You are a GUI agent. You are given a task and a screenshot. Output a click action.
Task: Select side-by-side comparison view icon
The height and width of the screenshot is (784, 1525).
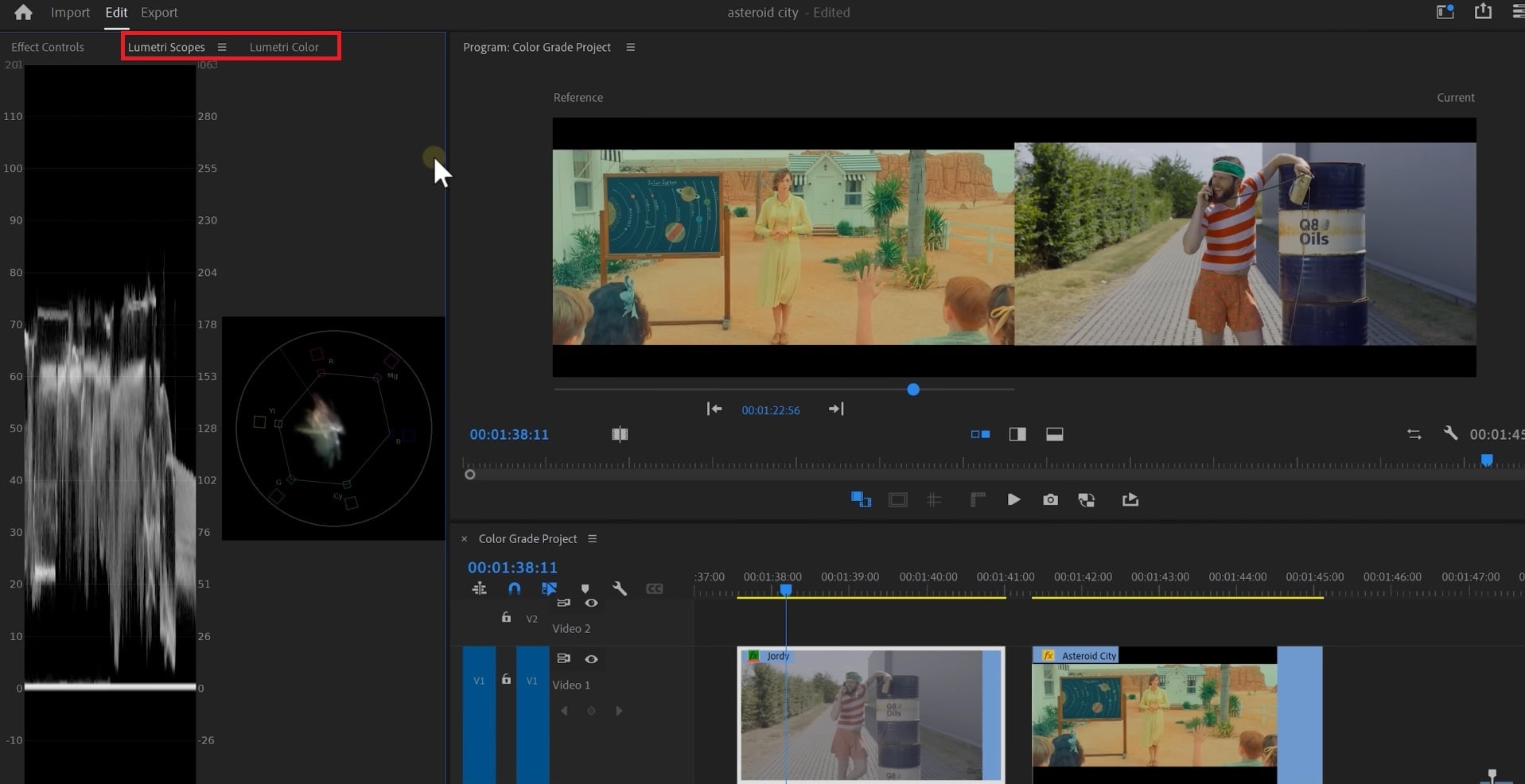[980, 434]
